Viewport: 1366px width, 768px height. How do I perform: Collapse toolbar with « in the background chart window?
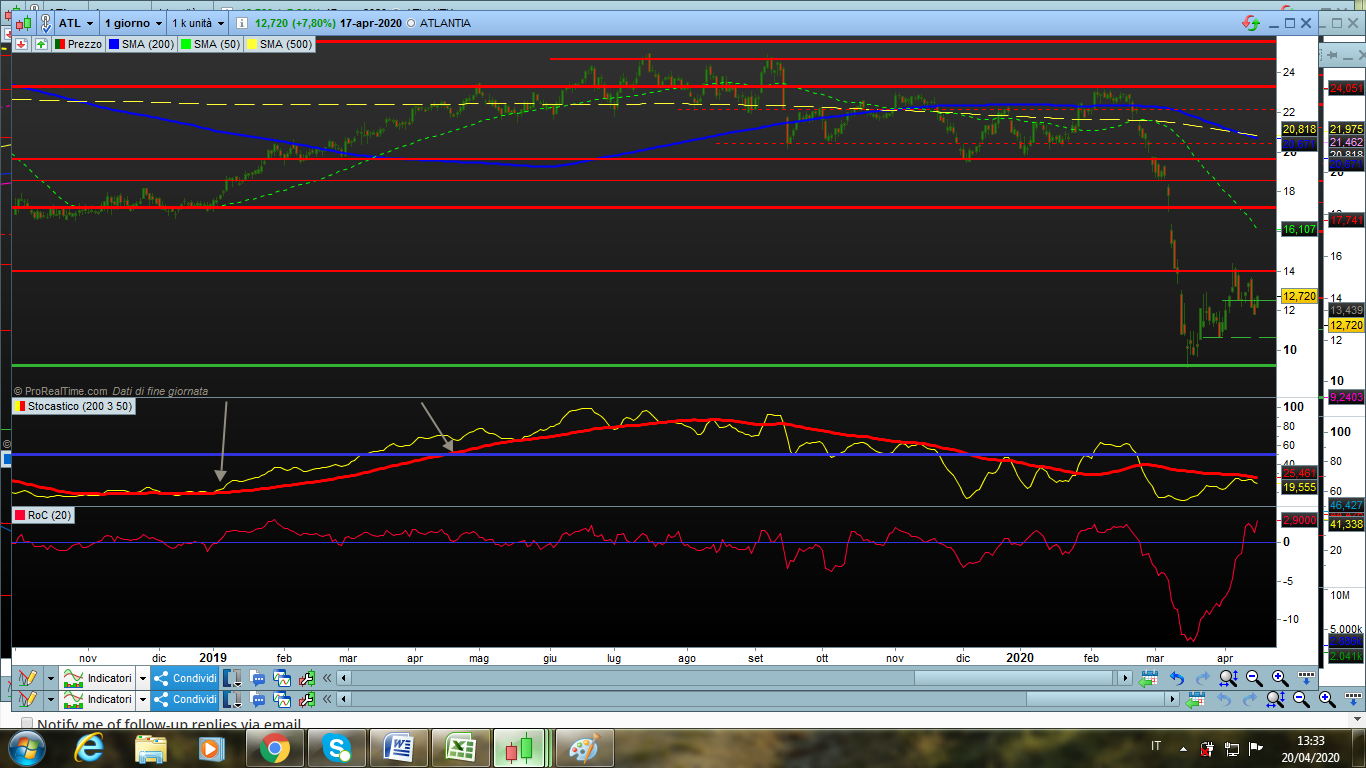[x=326, y=699]
